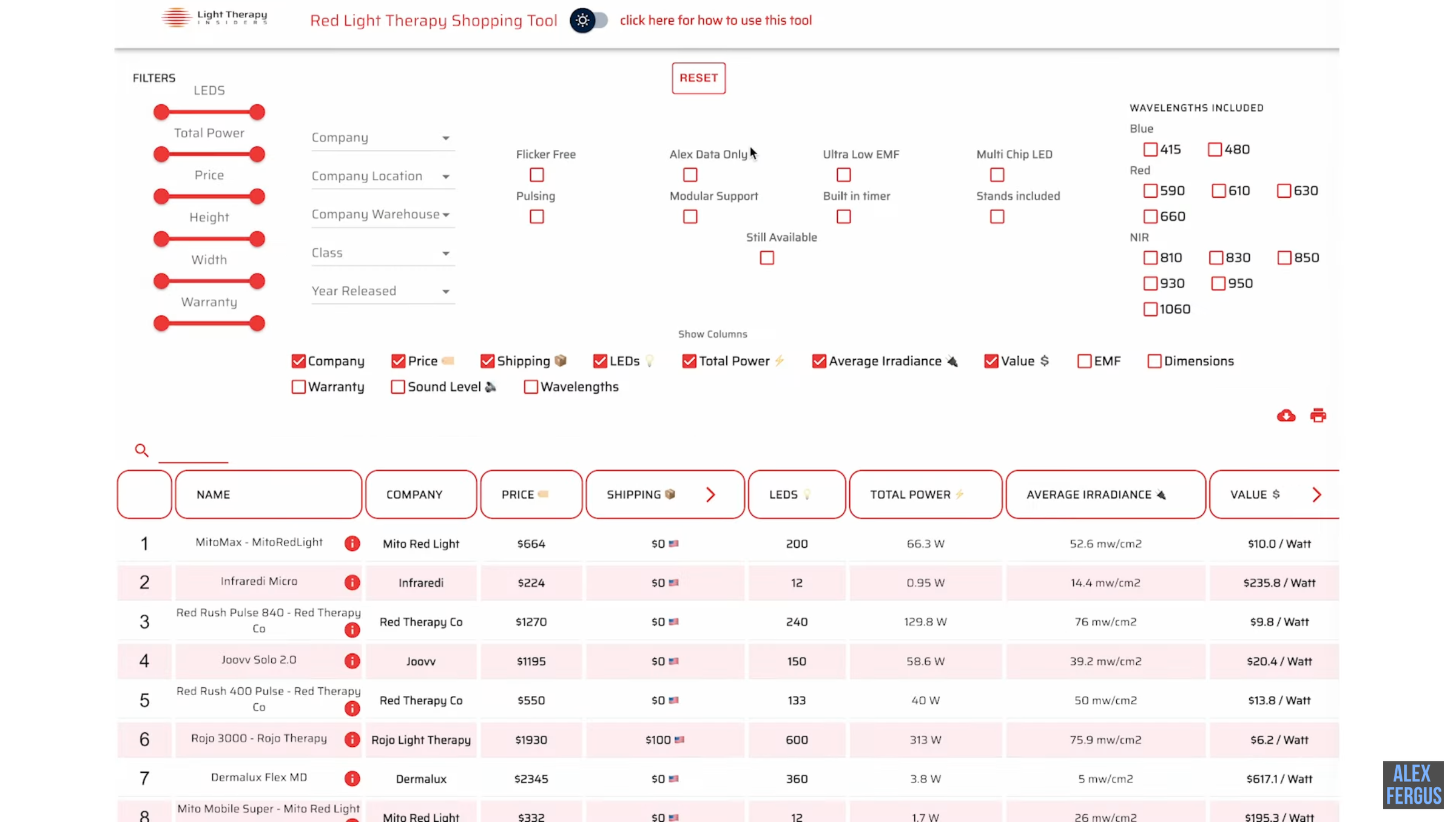The height and width of the screenshot is (822, 1456).
Task: Toggle the dark mode switch
Action: tap(588, 21)
